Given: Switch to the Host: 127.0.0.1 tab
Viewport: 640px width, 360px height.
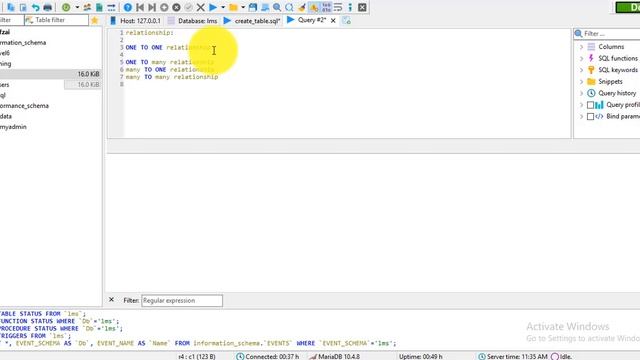Looking at the screenshot, I should click(136, 20).
